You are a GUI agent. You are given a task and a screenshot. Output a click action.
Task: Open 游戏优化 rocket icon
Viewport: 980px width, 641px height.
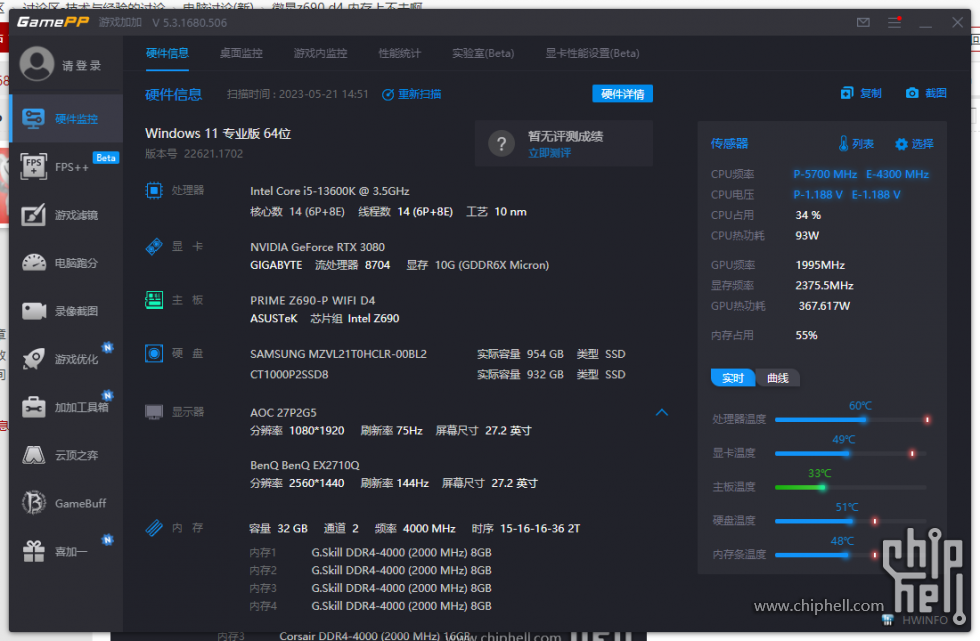click(x=33, y=359)
